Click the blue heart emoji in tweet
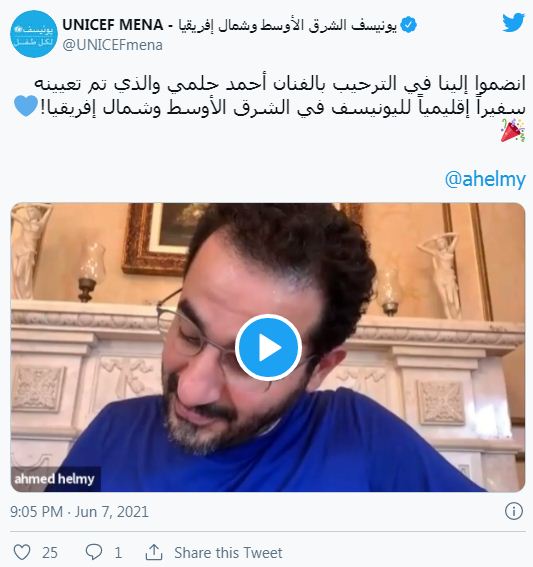Image resolution: width=533 pixels, height=567 pixels. point(26,106)
